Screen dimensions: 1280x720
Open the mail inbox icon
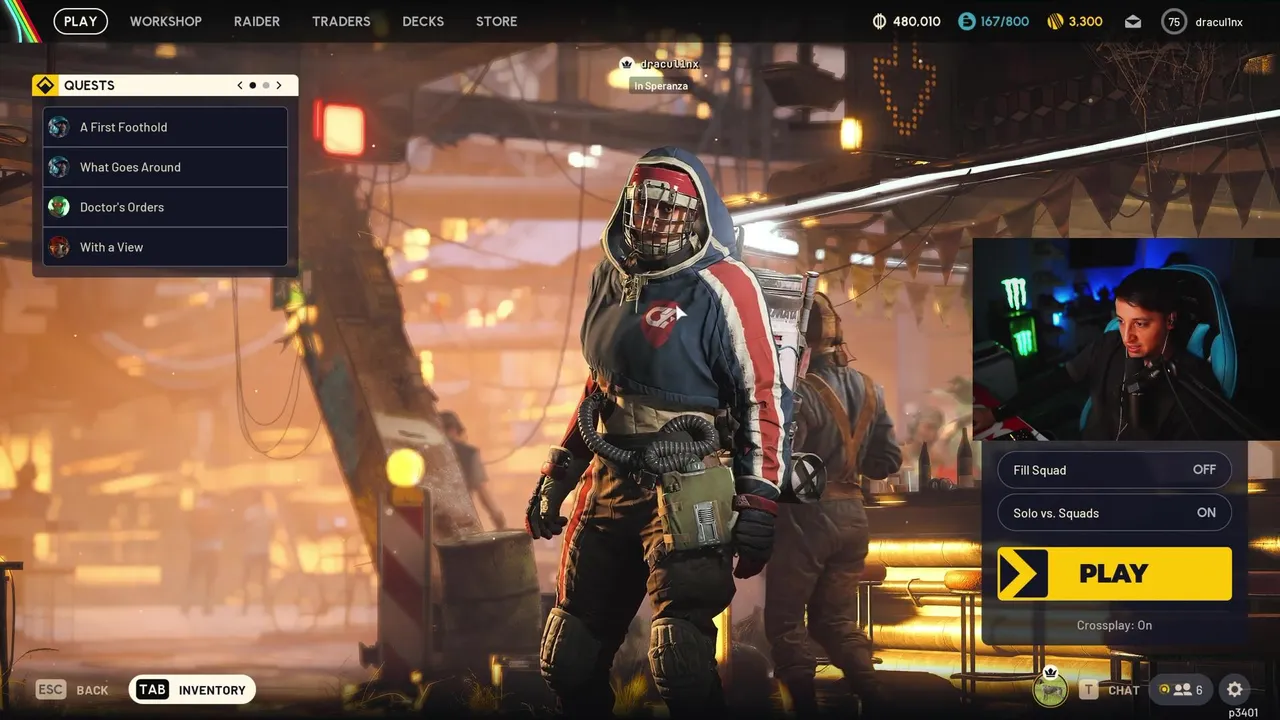(1133, 21)
